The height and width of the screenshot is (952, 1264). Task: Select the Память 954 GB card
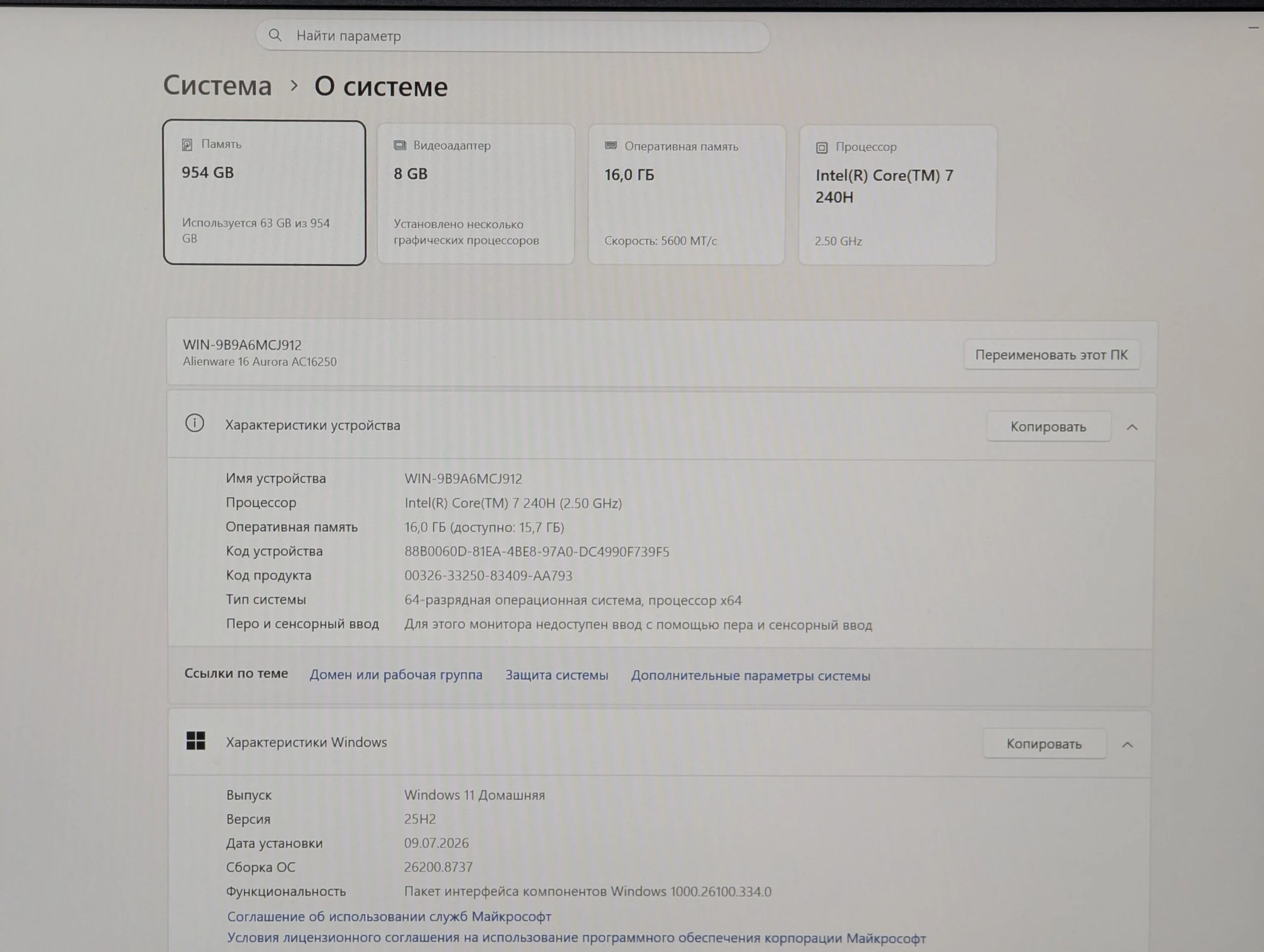click(264, 193)
